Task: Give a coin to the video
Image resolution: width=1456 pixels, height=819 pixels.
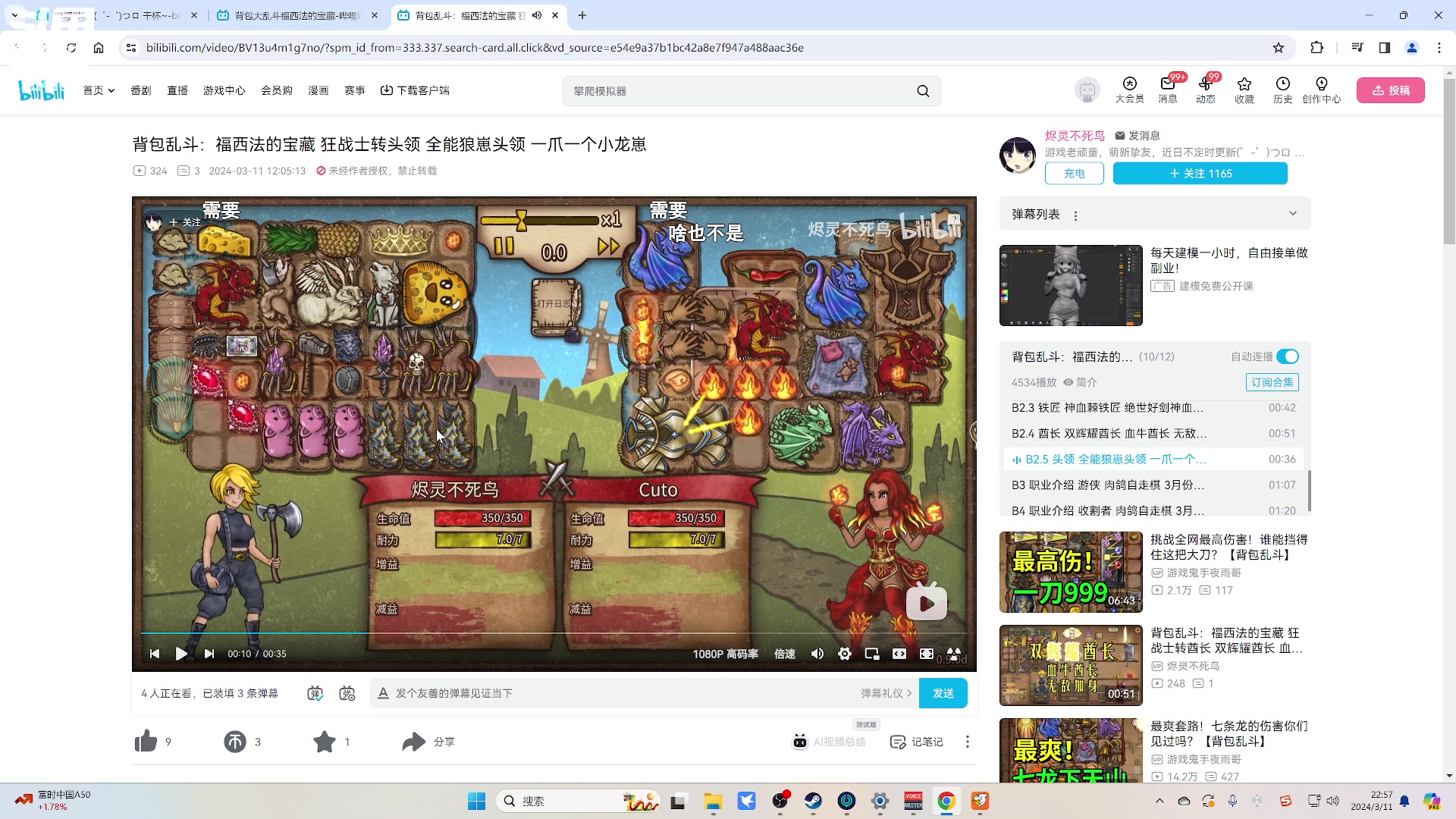Action: [235, 742]
